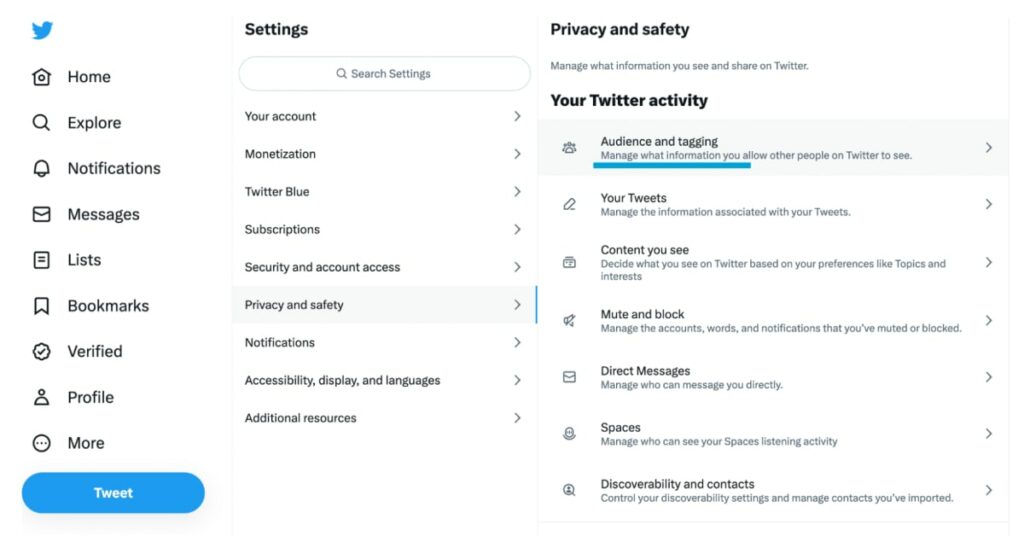This screenshot has width=1024, height=536.
Task: Click the Twitter bird logo
Action: click(x=42, y=30)
